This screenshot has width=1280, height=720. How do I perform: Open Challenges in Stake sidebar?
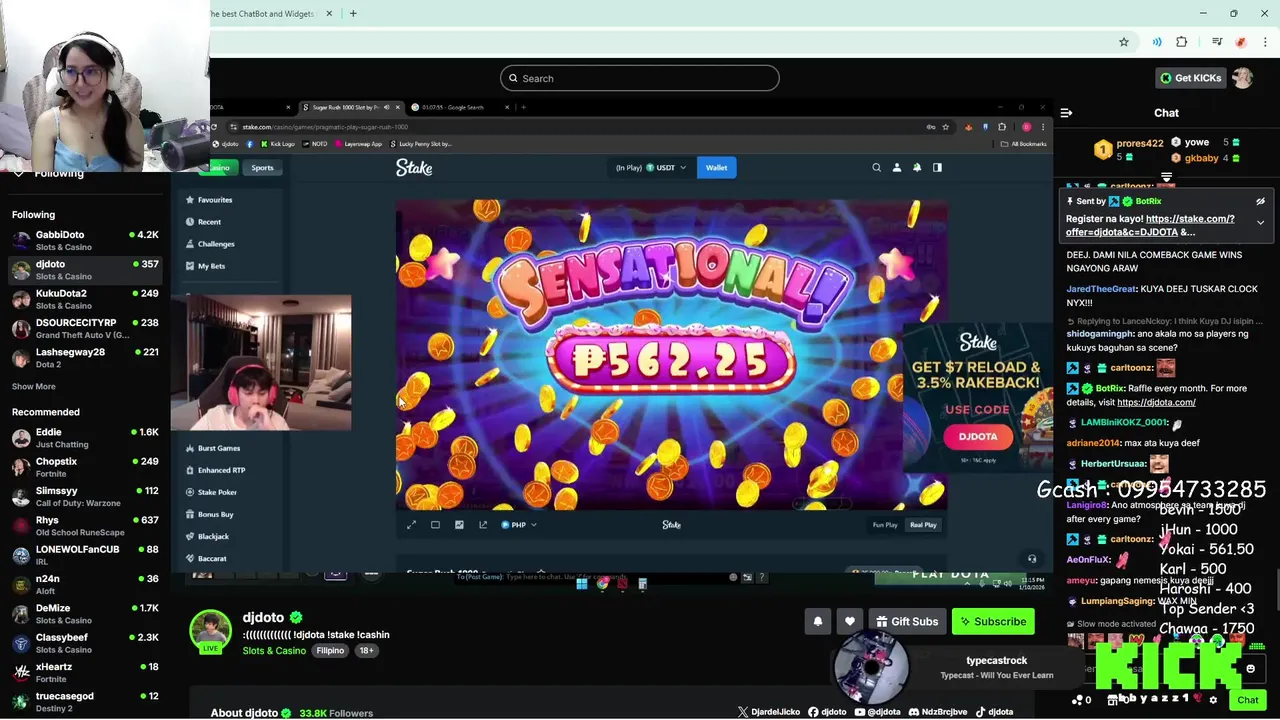pyautogui.click(x=210, y=244)
